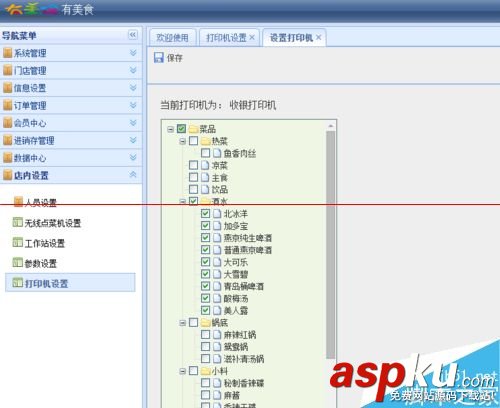Check the 饮品 checkbox
The height and width of the screenshot is (408, 500).
point(193,189)
